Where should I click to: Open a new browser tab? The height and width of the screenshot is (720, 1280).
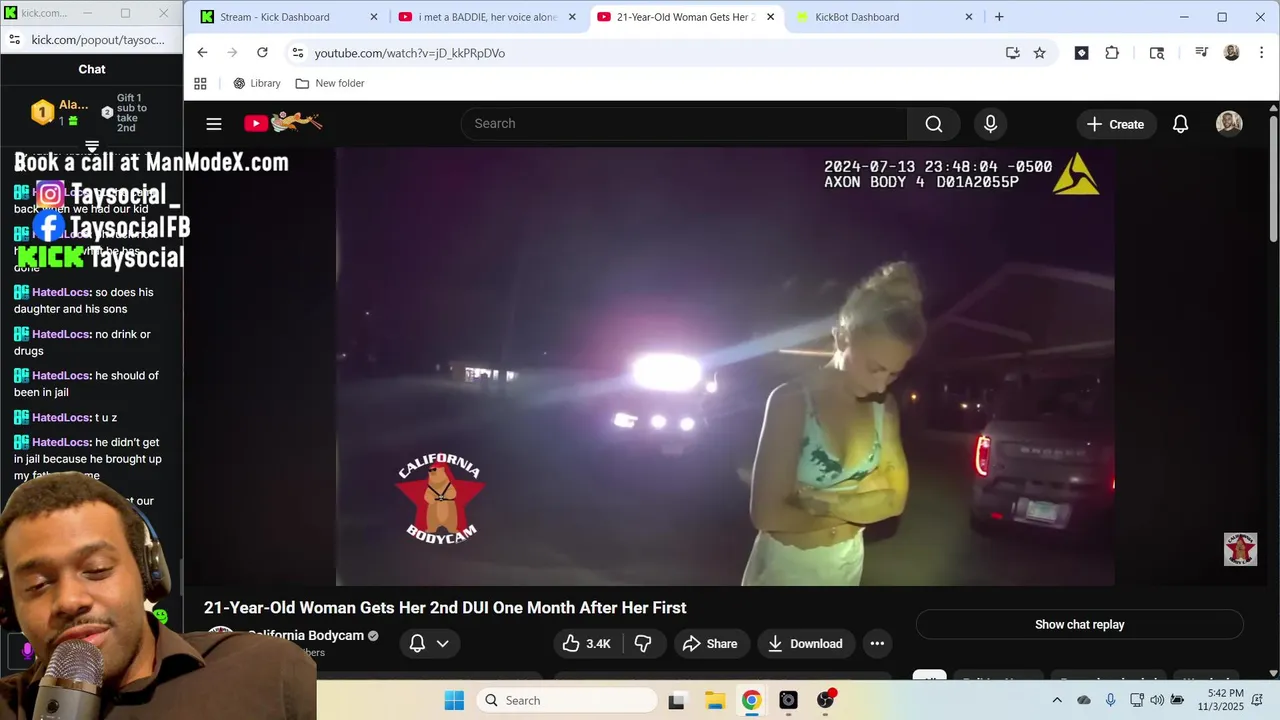click(x=999, y=17)
